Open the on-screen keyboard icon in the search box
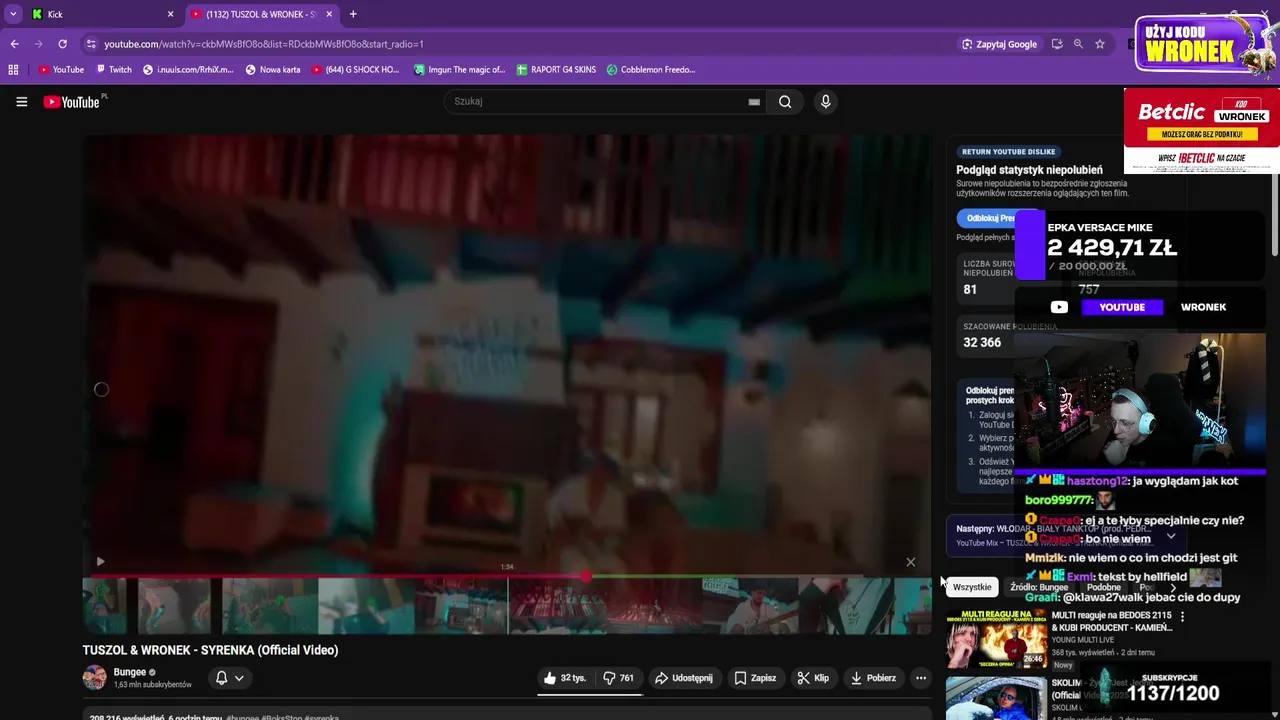 pos(754,101)
